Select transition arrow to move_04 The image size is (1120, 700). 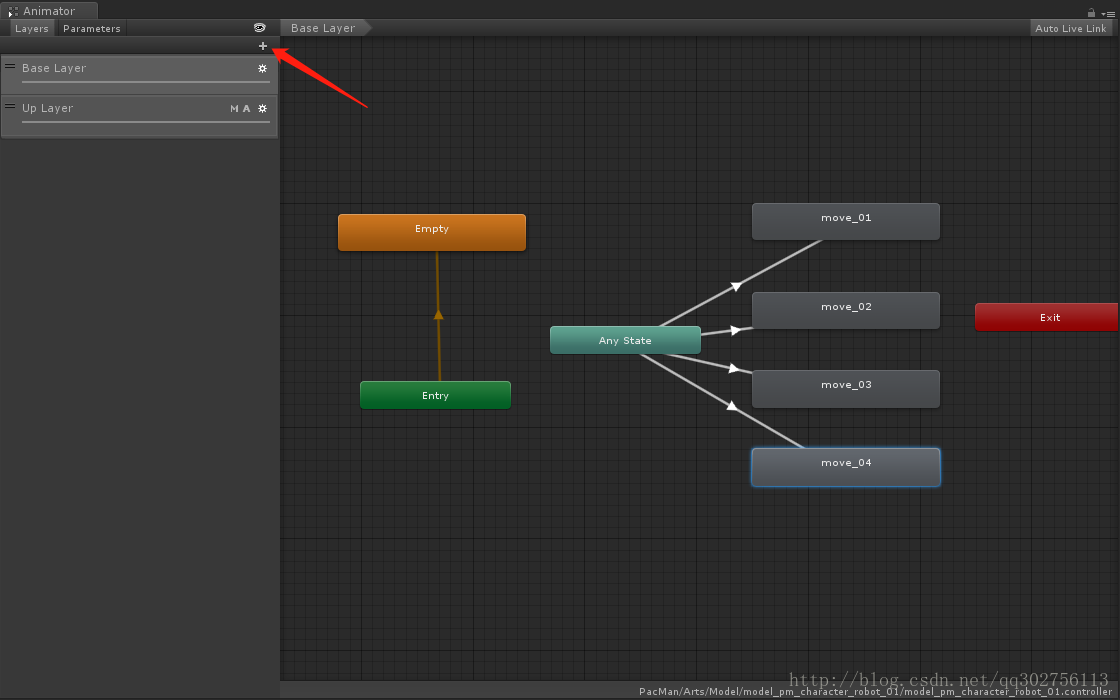[x=731, y=406]
